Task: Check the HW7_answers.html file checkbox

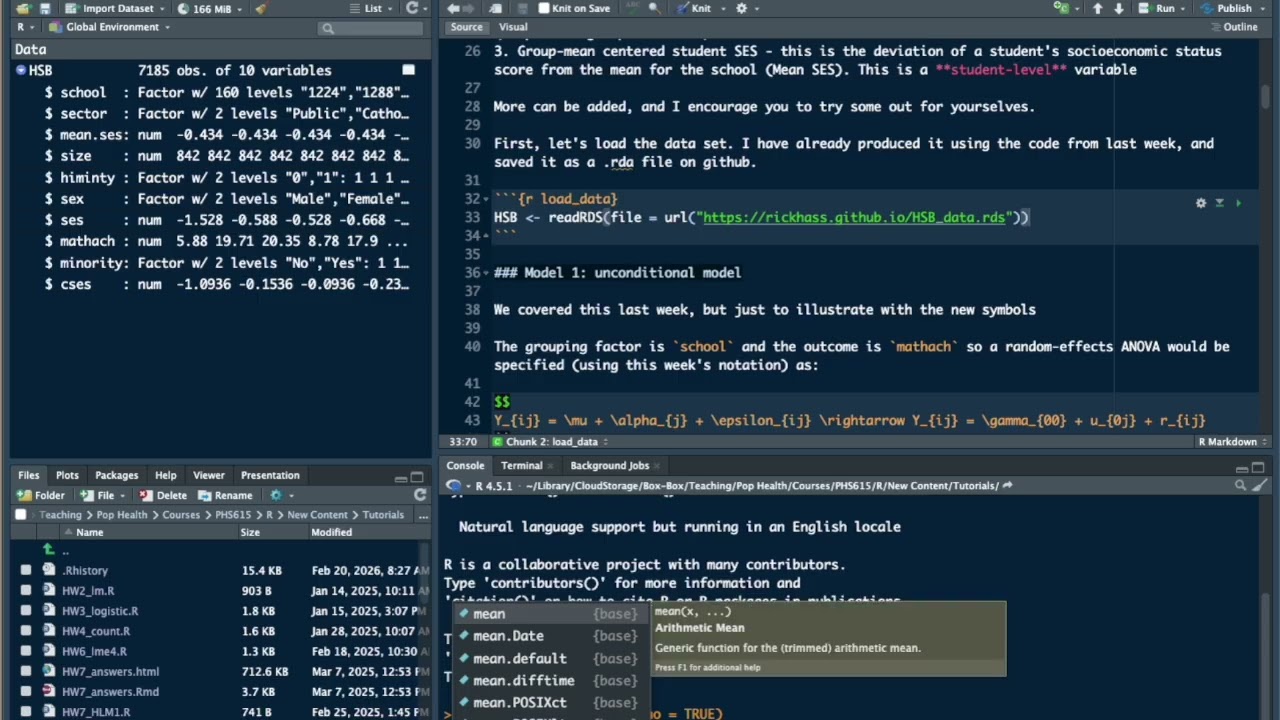Action: tap(26, 671)
